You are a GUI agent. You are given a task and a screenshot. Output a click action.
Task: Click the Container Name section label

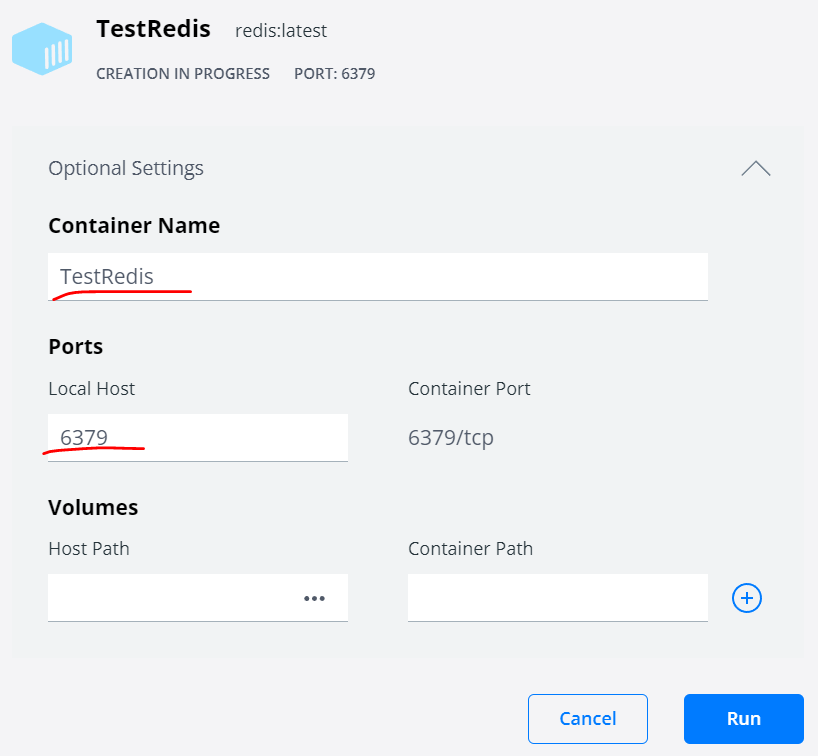click(x=134, y=225)
